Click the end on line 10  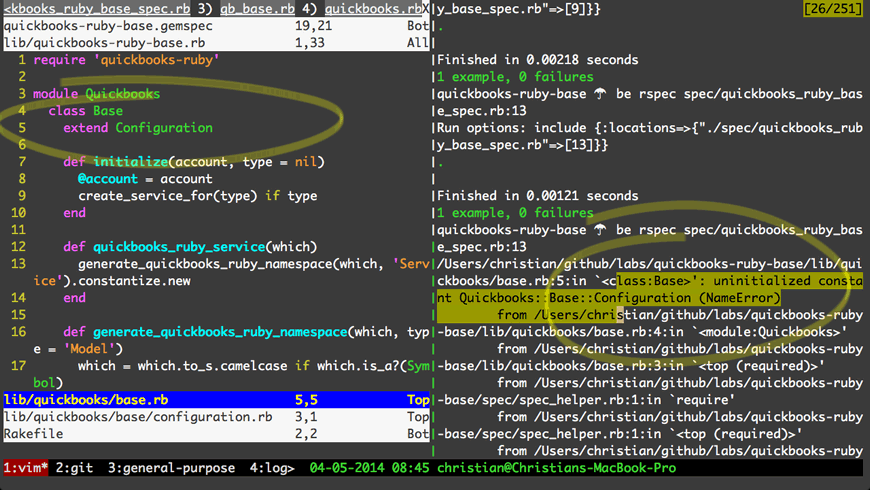[74, 213]
